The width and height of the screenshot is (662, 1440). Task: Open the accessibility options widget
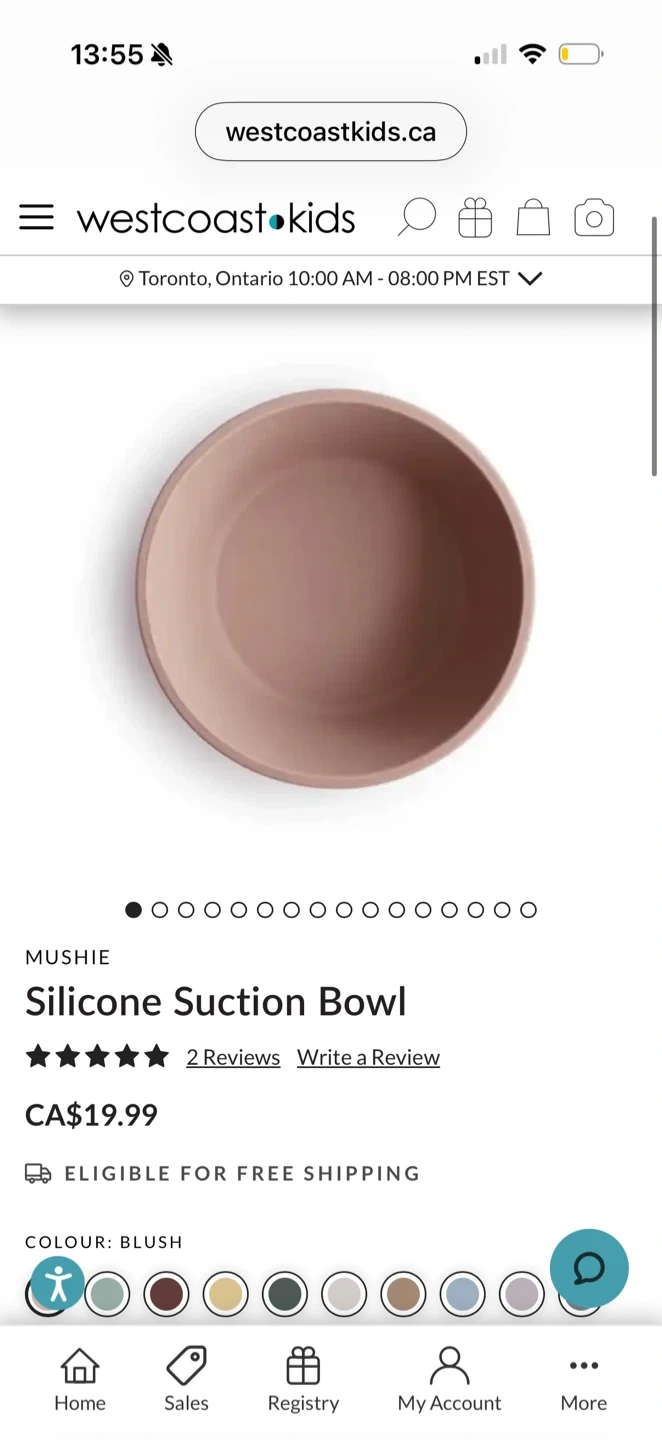(x=57, y=1283)
